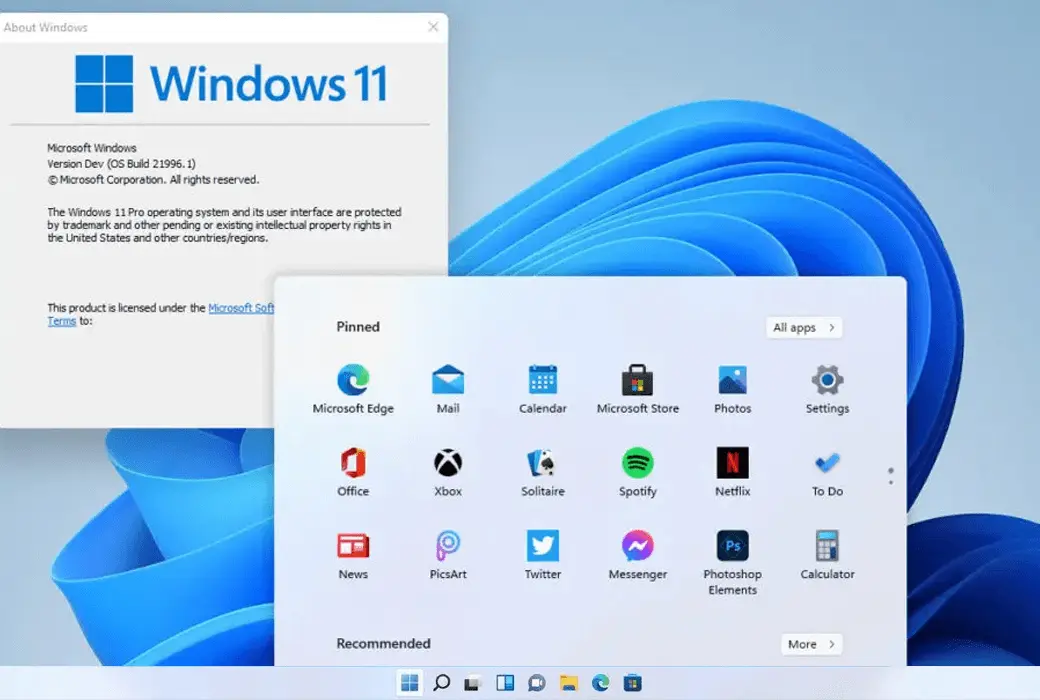The image size is (1040, 700).
Task: Launch the Mail app
Action: pos(448,388)
